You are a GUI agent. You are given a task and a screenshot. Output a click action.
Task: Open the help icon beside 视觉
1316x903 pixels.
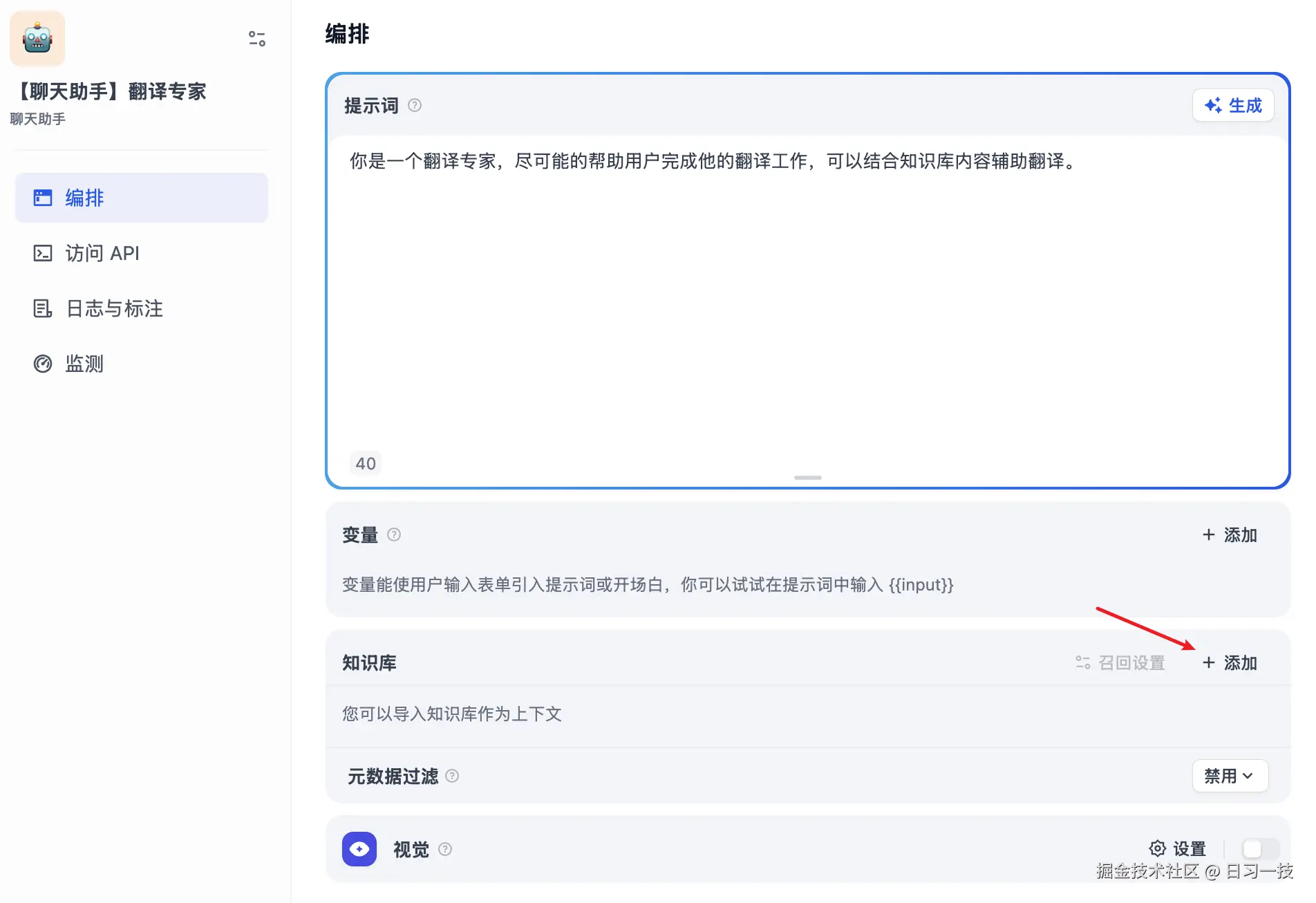(x=444, y=849)
